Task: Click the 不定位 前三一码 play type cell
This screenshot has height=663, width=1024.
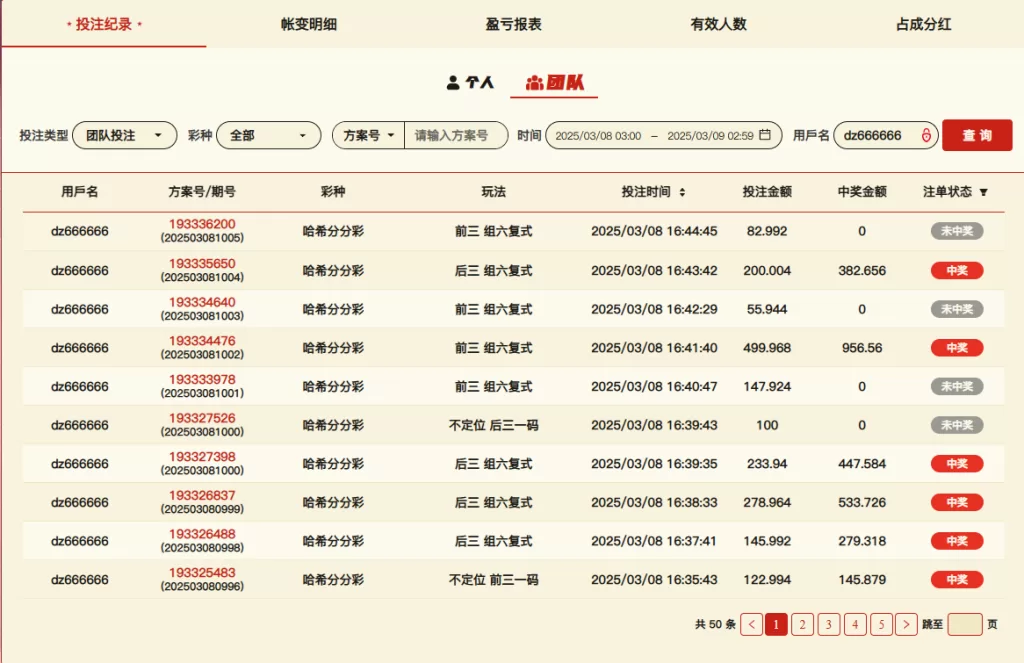Action: click(x=494, y=579)
